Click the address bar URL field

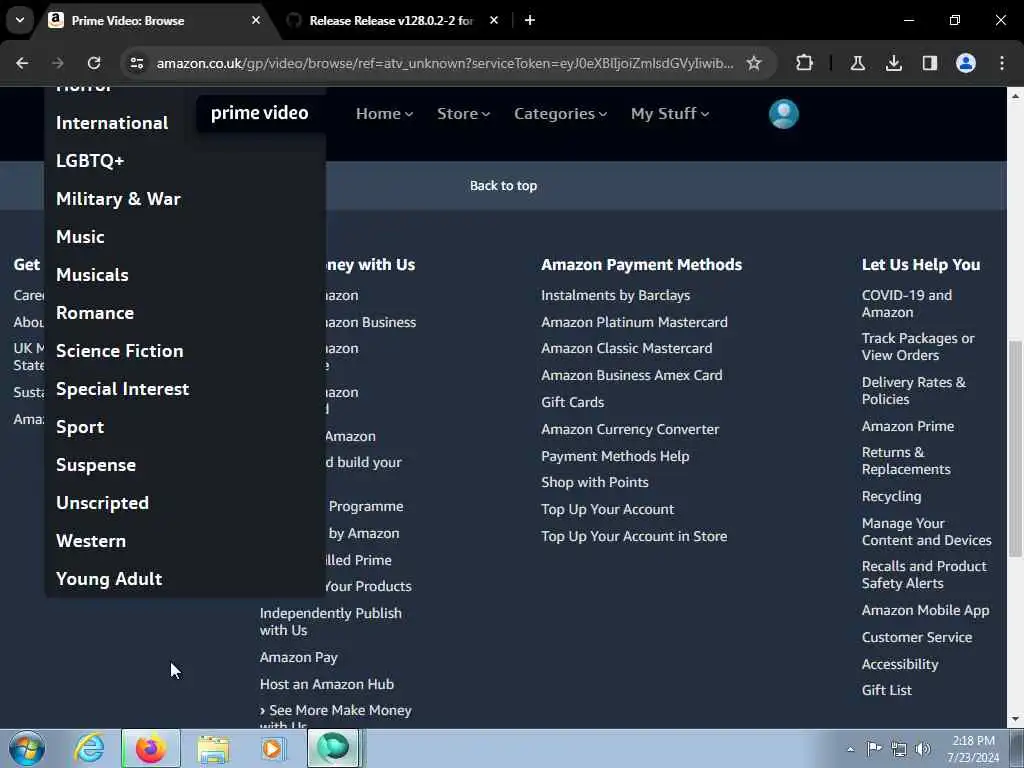point(444,63)
